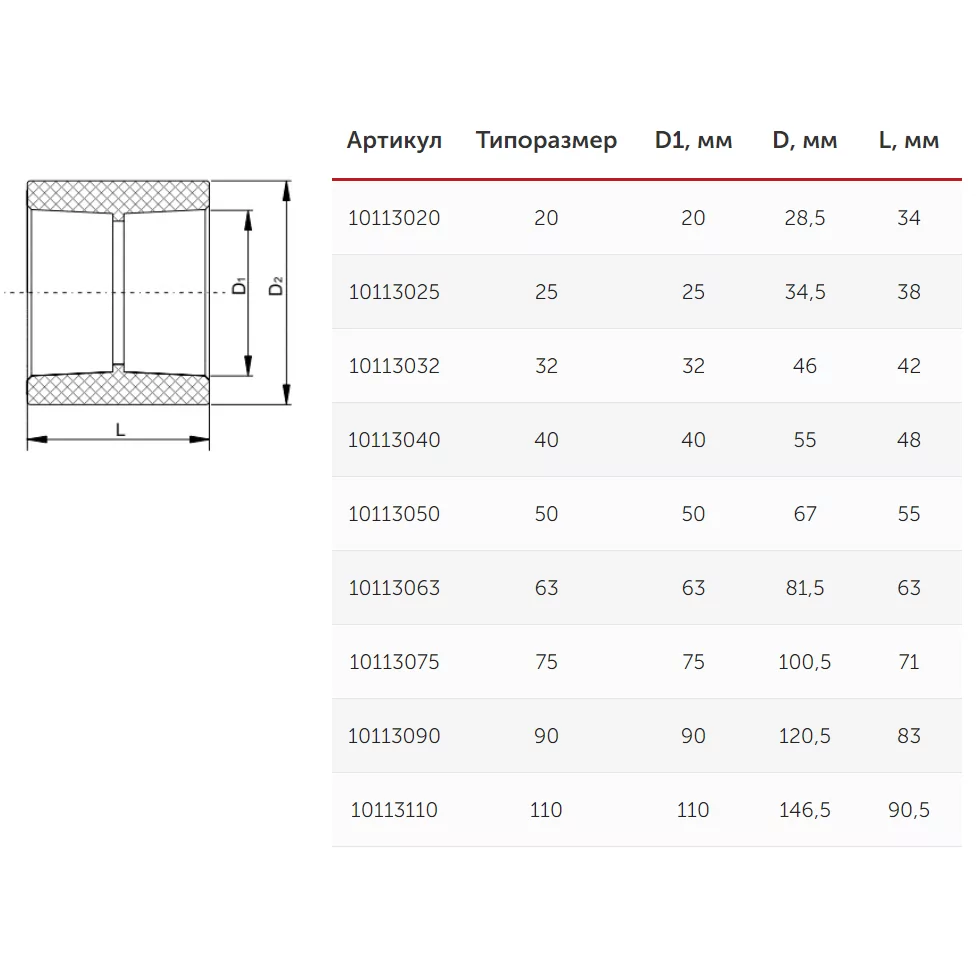Click the L value 83
The width and height of the screenshot is (976, 976).
908,736
